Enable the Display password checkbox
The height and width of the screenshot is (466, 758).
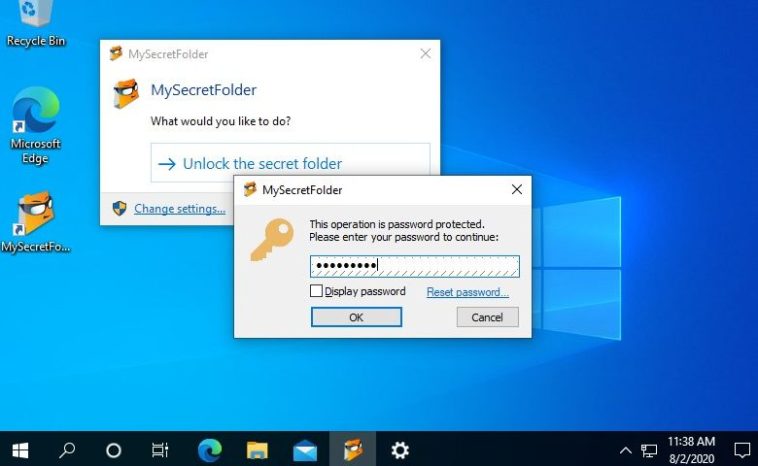pyautogui.click(x=316, y=291)
